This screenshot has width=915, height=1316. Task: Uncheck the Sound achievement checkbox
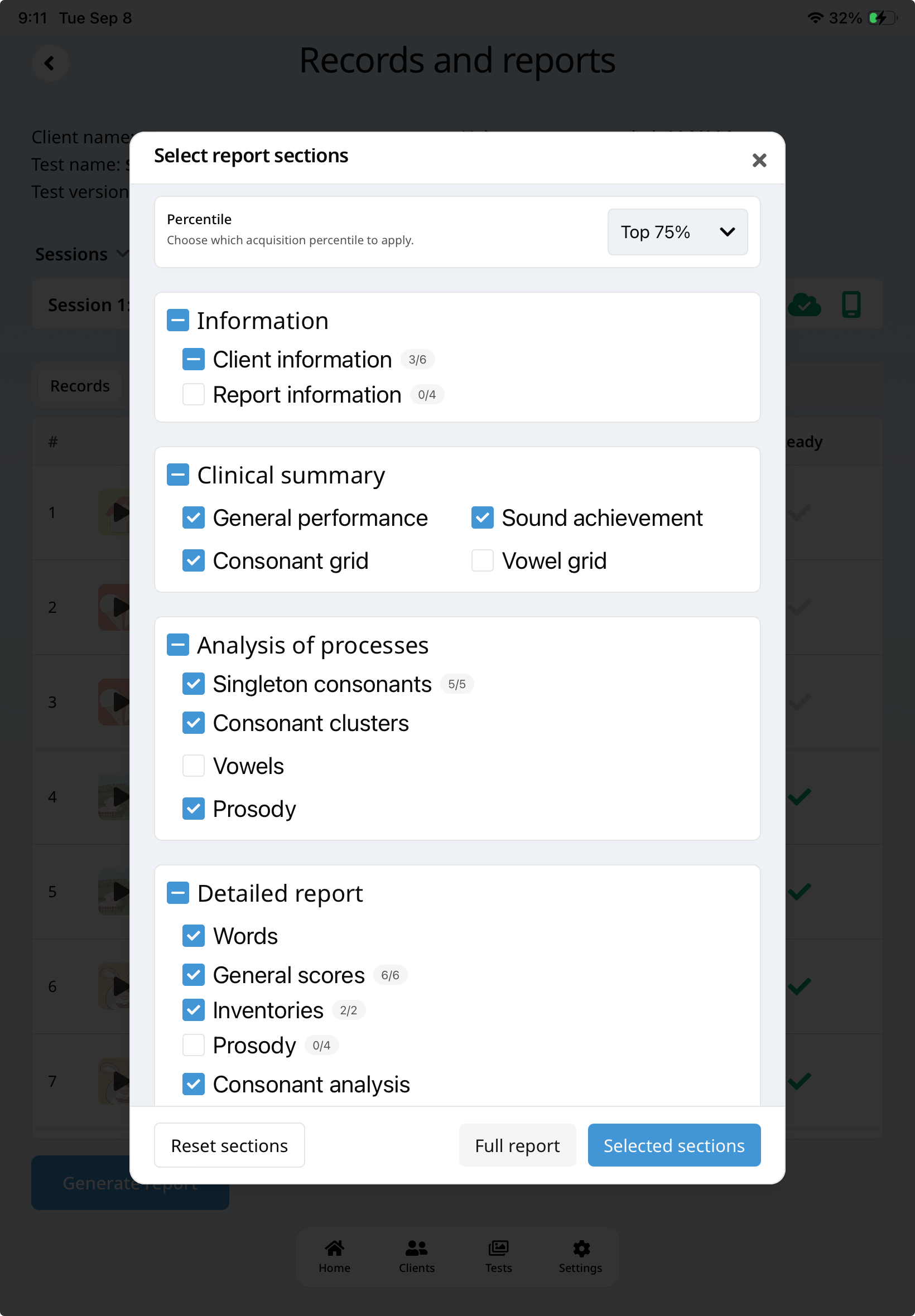(482, 518)
